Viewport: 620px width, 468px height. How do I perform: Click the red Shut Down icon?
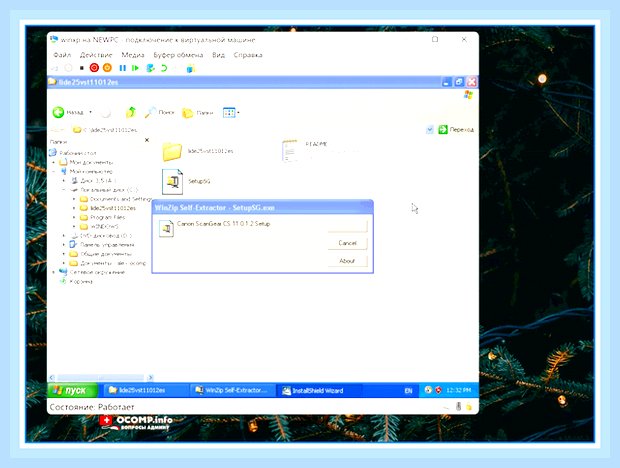[x=94, y=68]
